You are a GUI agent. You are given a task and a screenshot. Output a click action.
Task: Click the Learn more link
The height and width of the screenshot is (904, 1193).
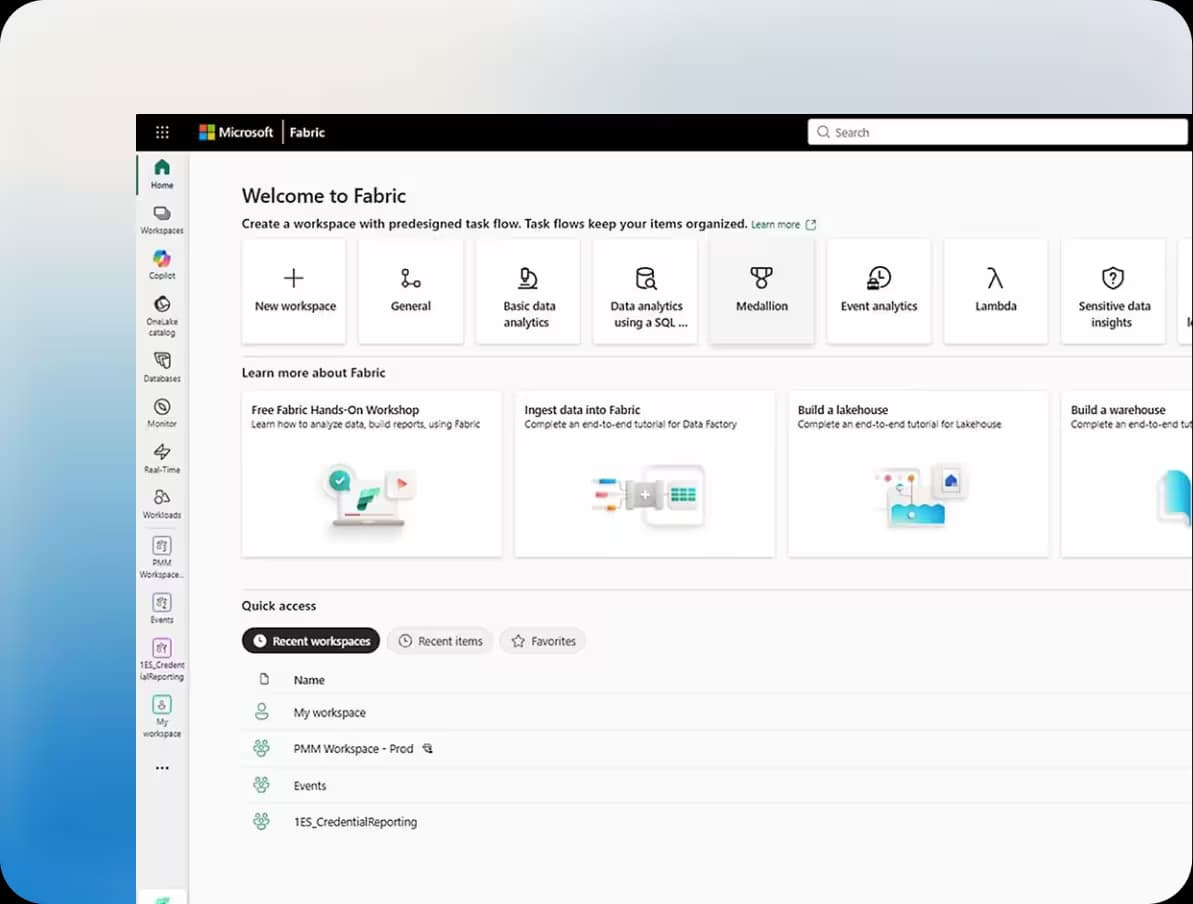(775, 224)
